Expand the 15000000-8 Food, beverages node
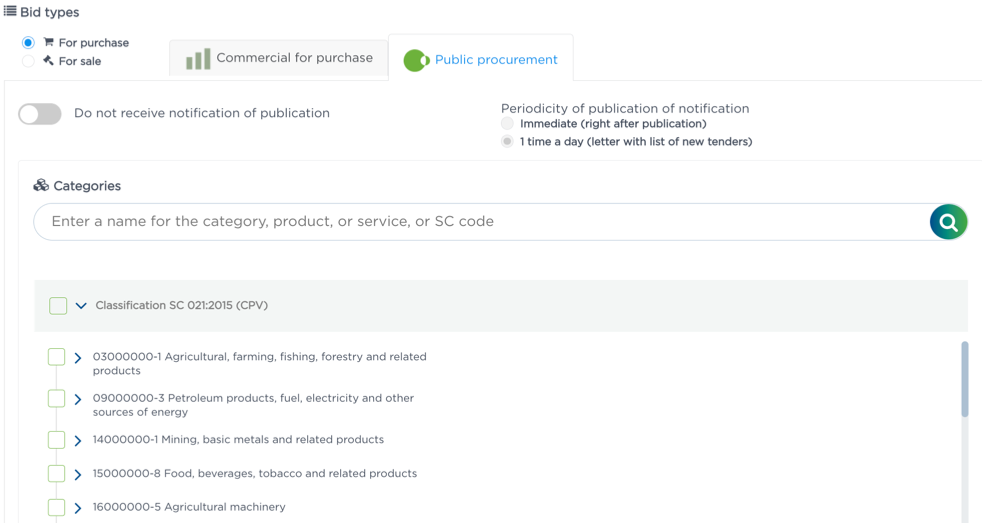Image resolution: width=983 pixels, height=523 pixels. coord(78,474)
